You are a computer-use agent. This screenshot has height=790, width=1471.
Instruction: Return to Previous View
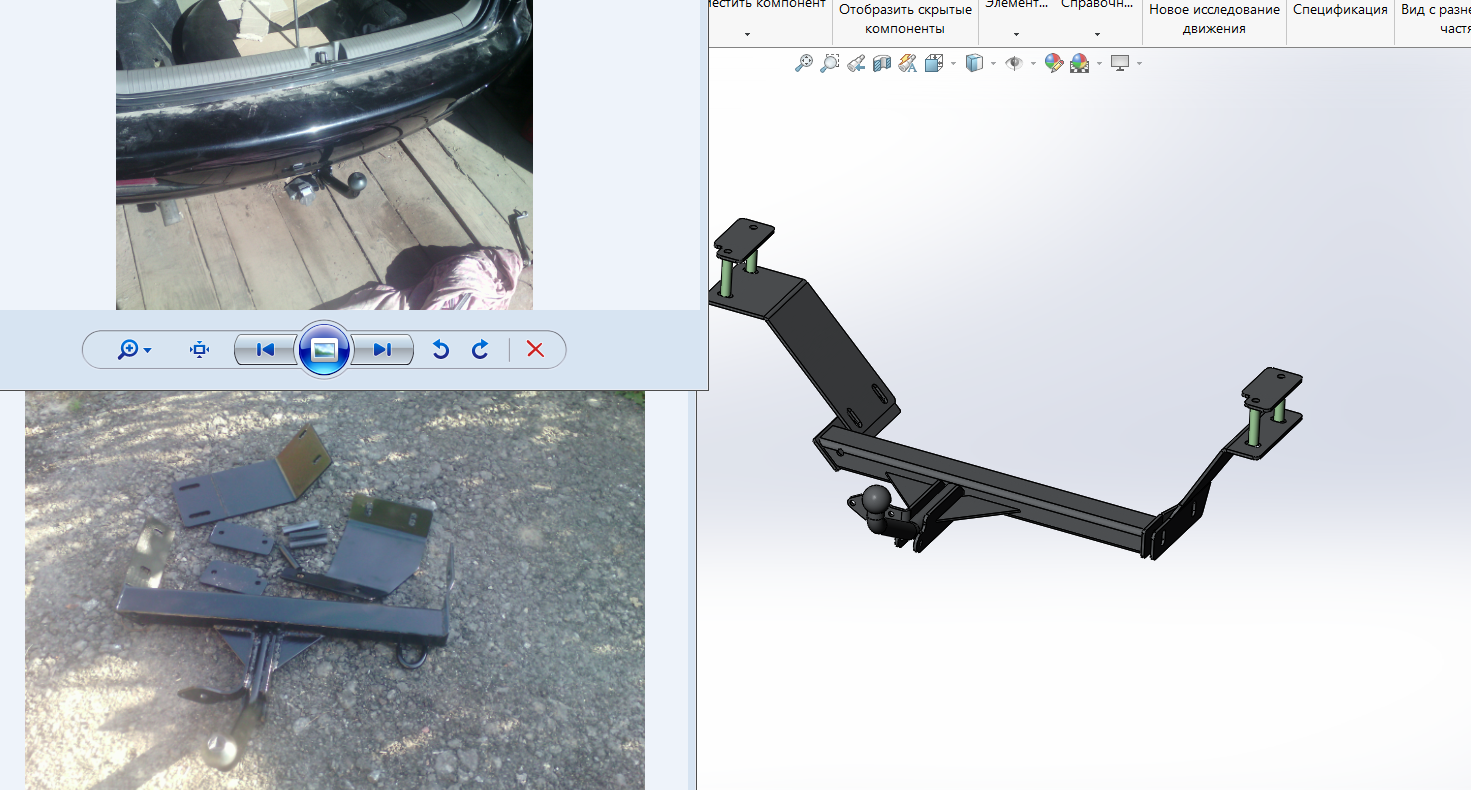point(855,64)
